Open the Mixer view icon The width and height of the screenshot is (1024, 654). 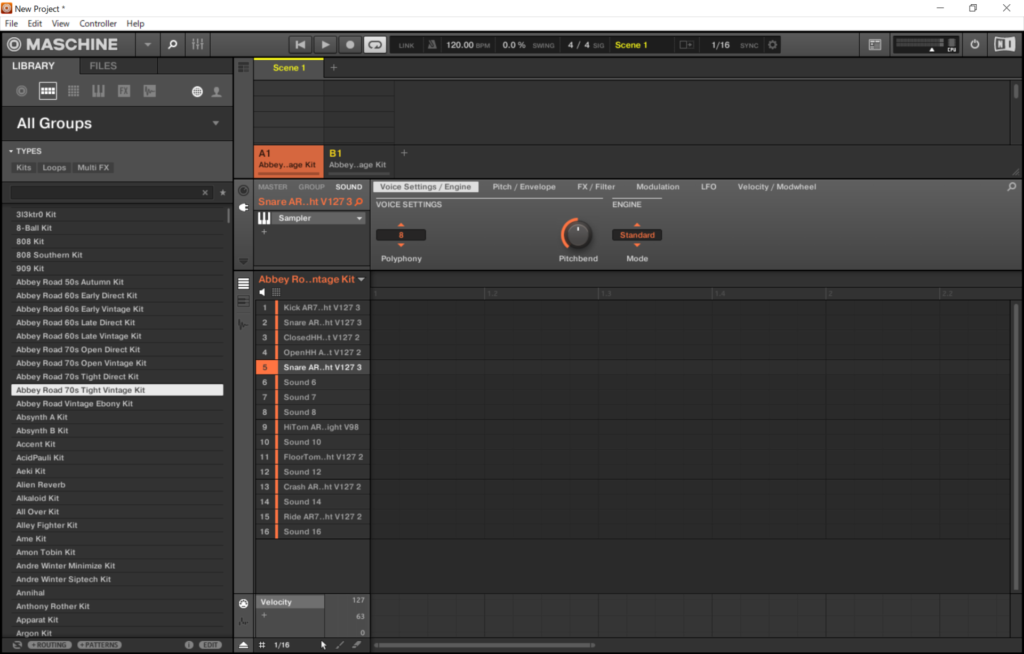pyautogui.click(x=198, y=45)
